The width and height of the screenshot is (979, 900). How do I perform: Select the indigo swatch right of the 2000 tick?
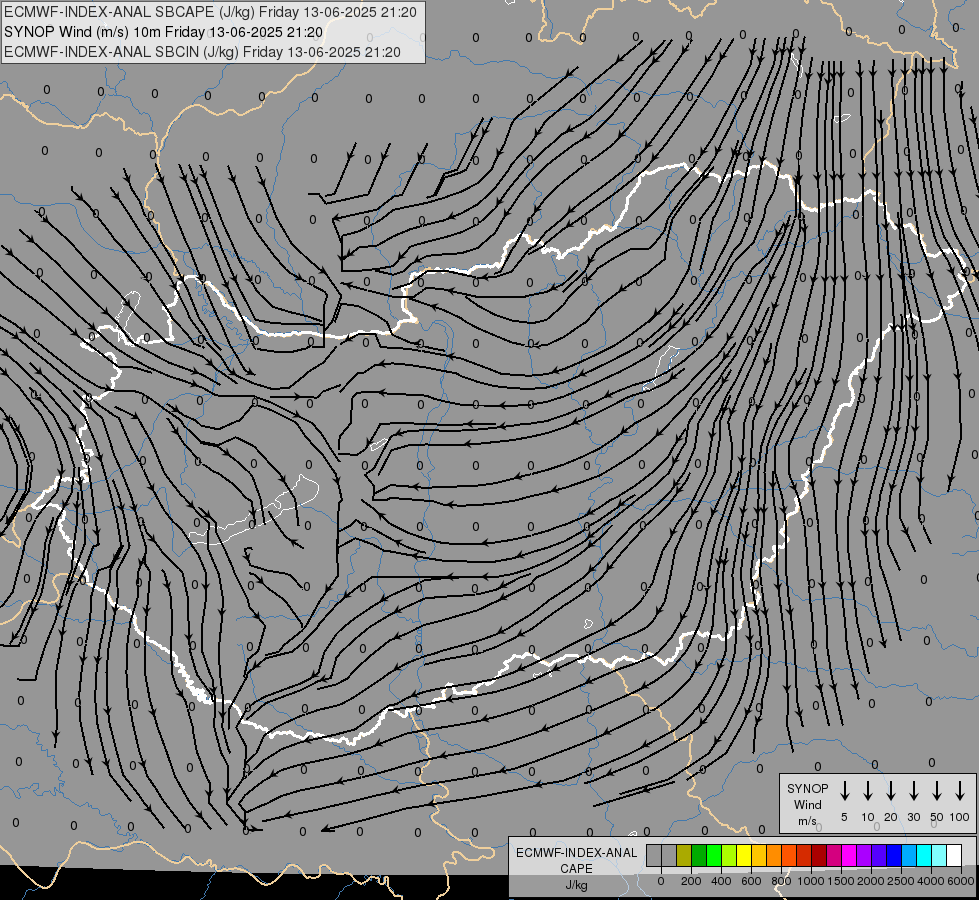(879, 855)
